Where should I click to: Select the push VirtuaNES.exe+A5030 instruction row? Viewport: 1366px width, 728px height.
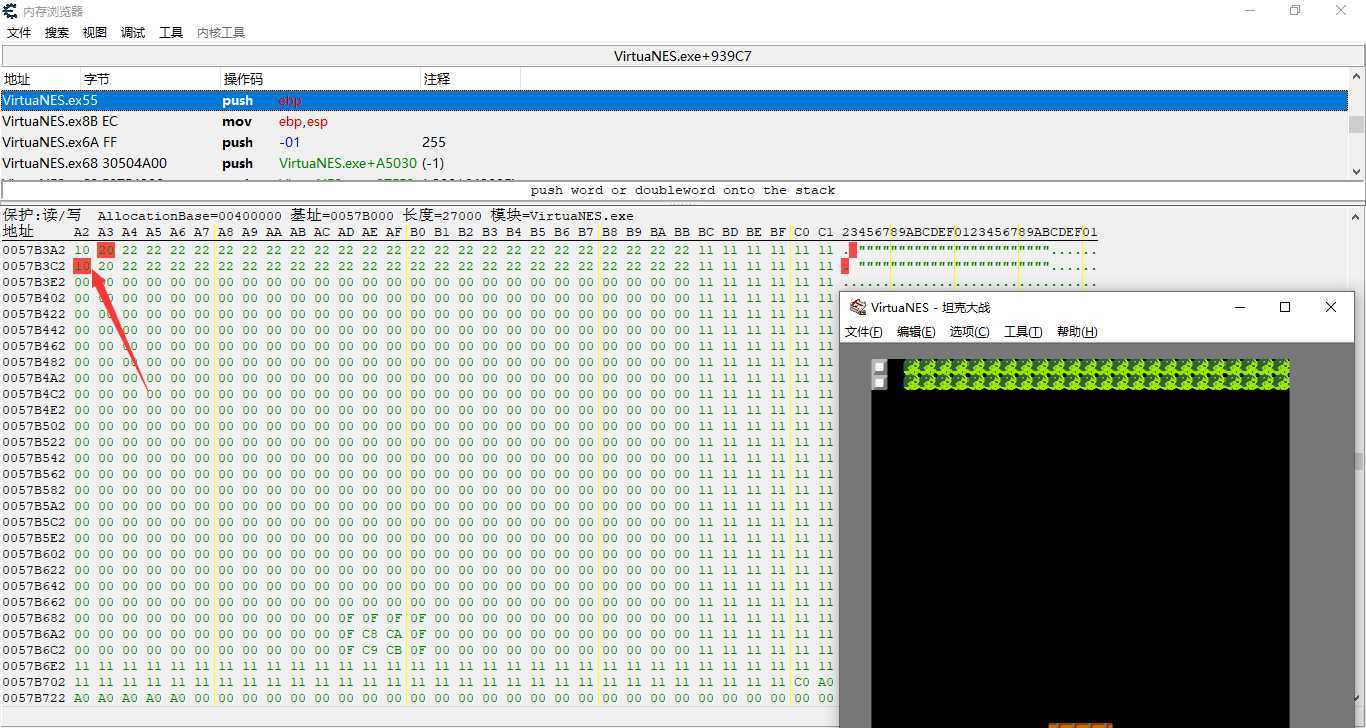click(674, 163)
